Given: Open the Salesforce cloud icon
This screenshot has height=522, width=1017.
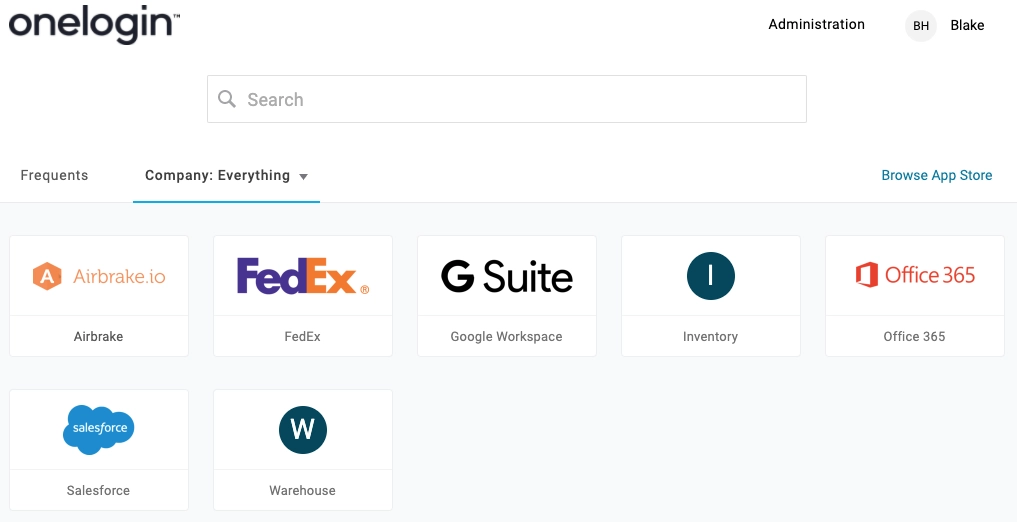Looking at the screenshot, I should [99, 429].
